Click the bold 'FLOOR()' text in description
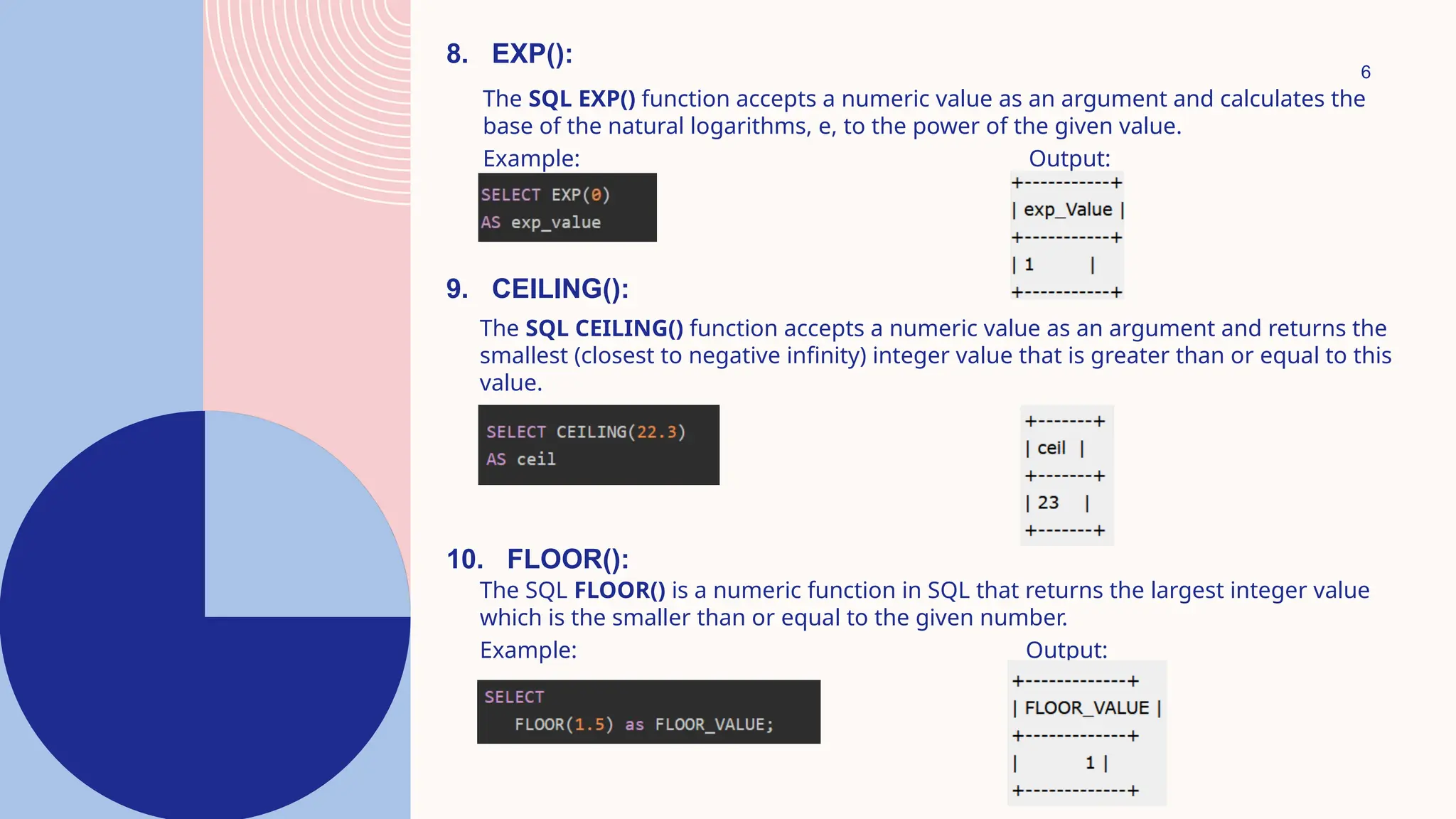Image resolution: width=1456 pixels, height=819 pixels. [620, 590]
